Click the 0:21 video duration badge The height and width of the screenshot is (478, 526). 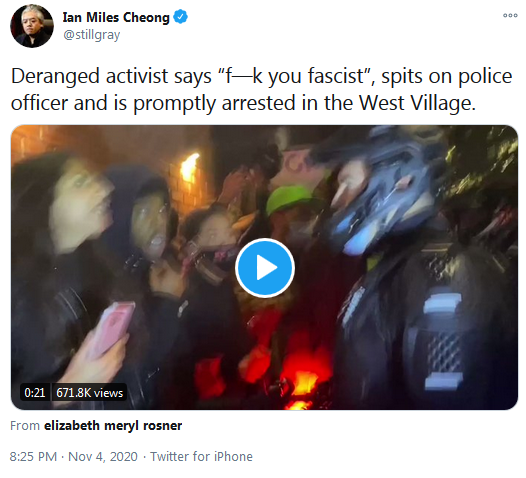[x=35, y=392]
